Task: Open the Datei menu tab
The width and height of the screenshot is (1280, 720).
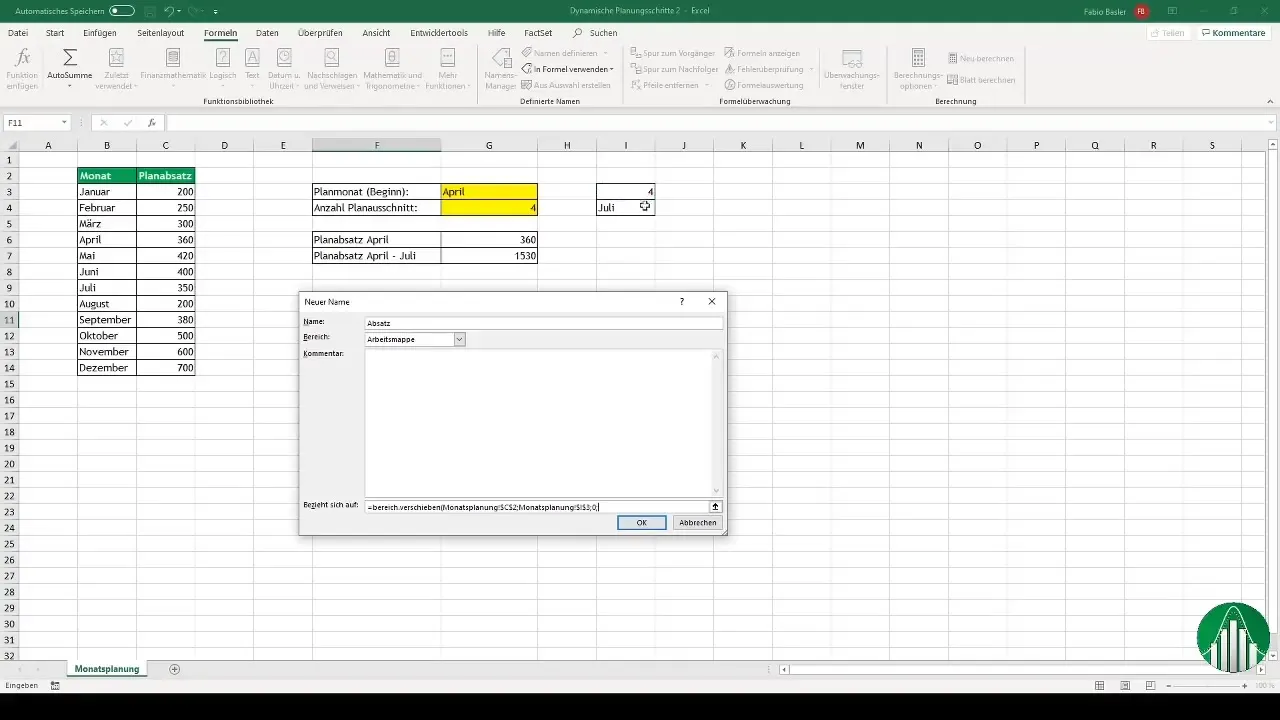Action: coord(18,33)
